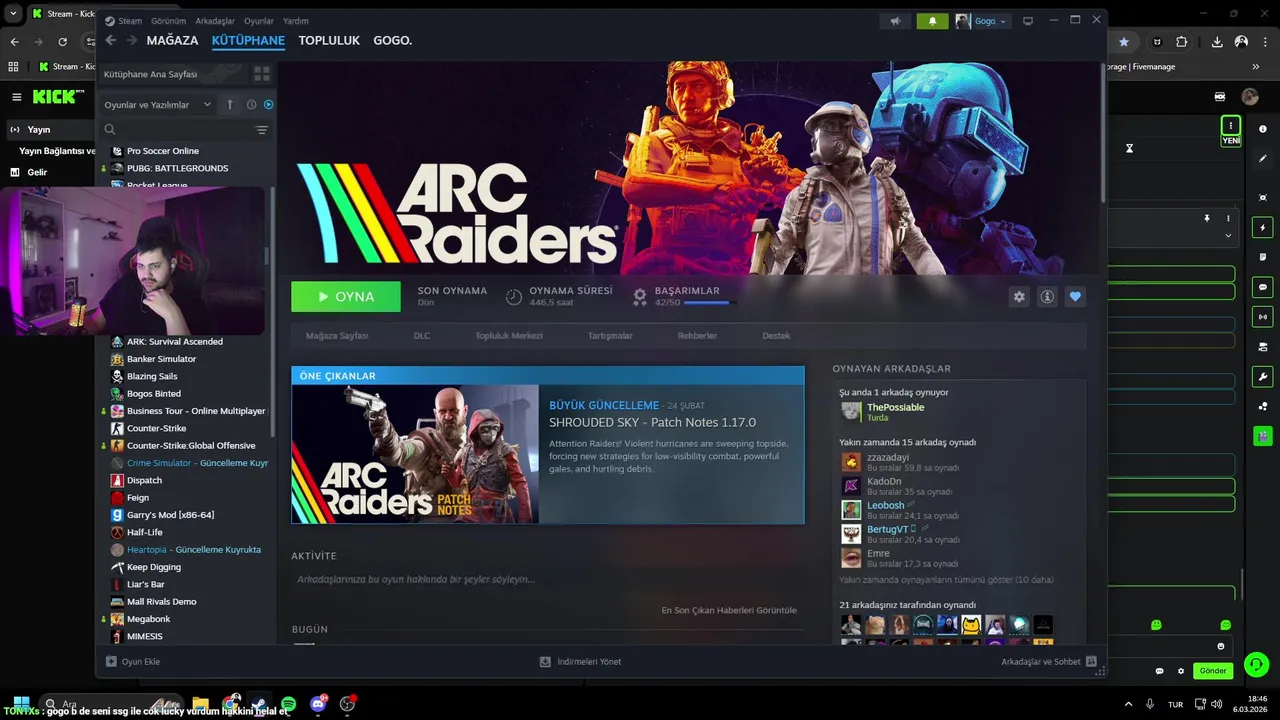Enter Big Picture mode icon
This screenshot has height=720, width=1280.
click(1027, 21)
